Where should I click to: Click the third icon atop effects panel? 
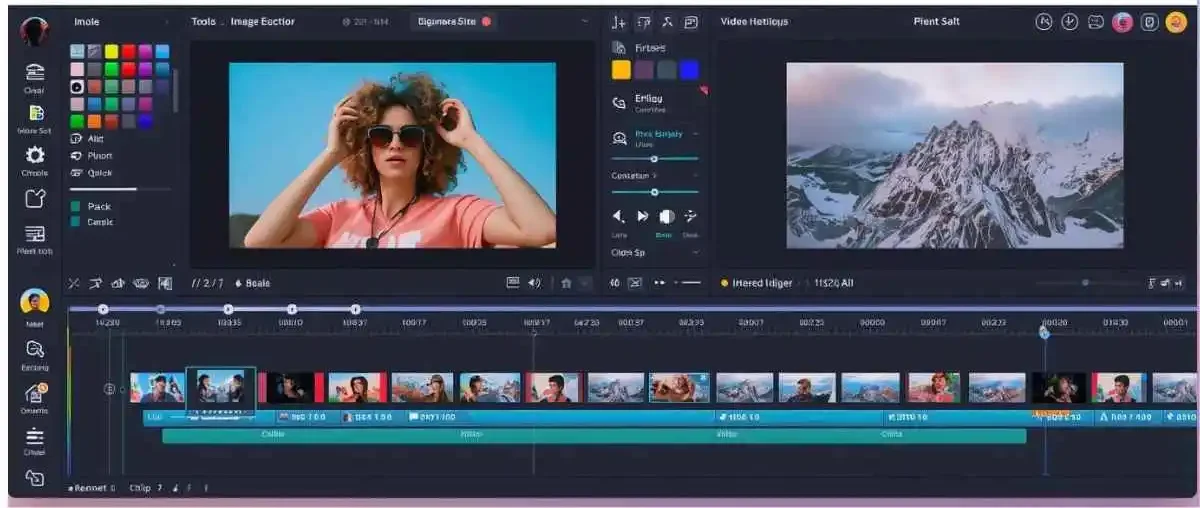click(x=668, y=22)
